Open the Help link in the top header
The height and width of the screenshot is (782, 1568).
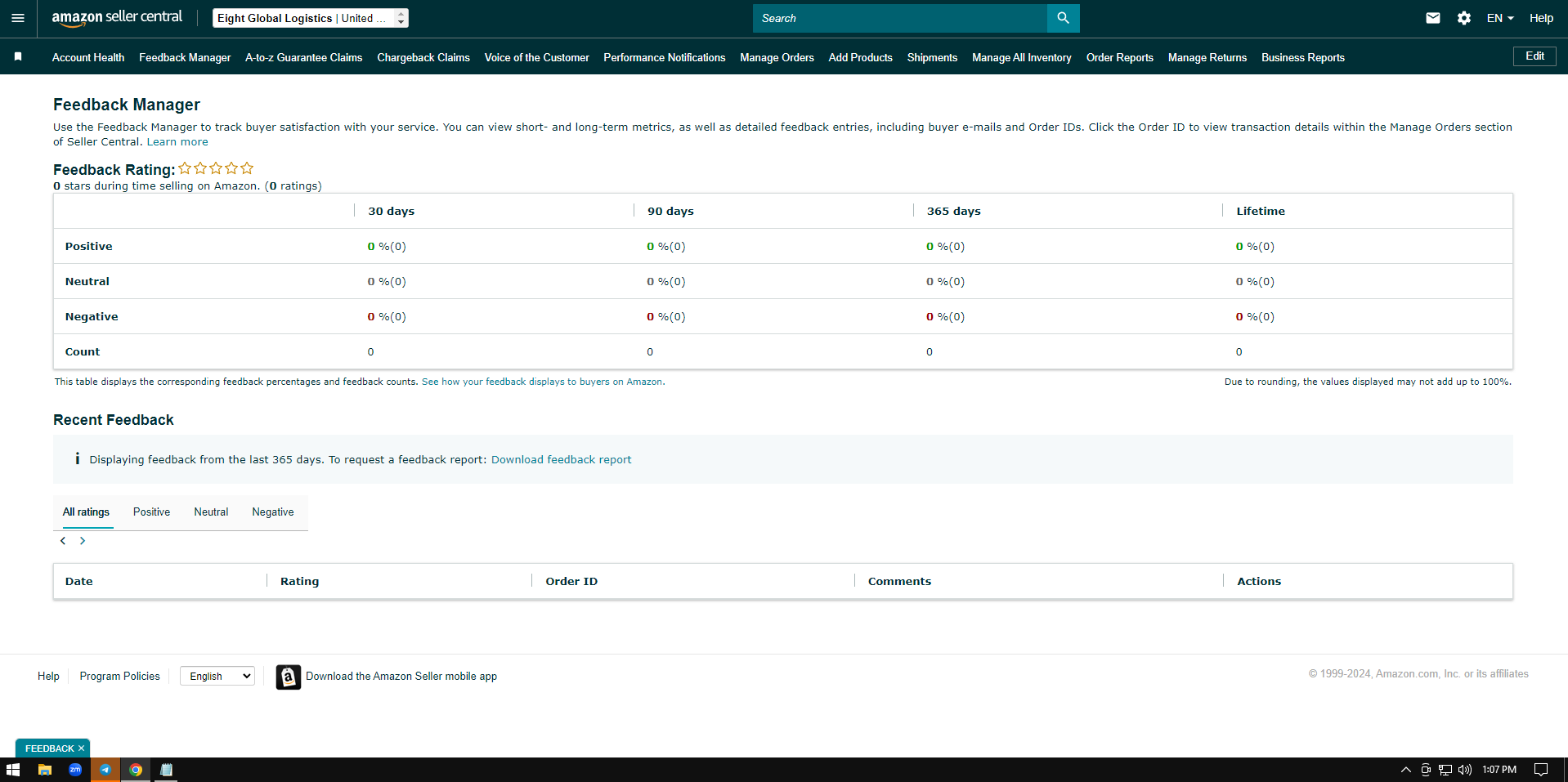click(1541, 18)
